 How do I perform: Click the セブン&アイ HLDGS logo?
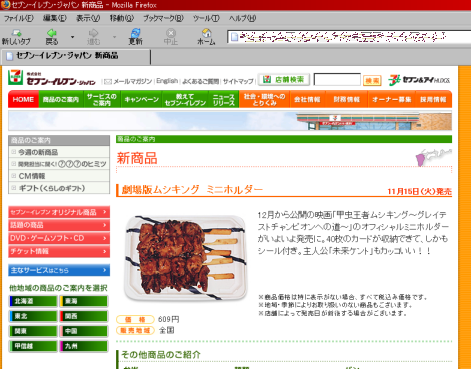tap(419, 80)
